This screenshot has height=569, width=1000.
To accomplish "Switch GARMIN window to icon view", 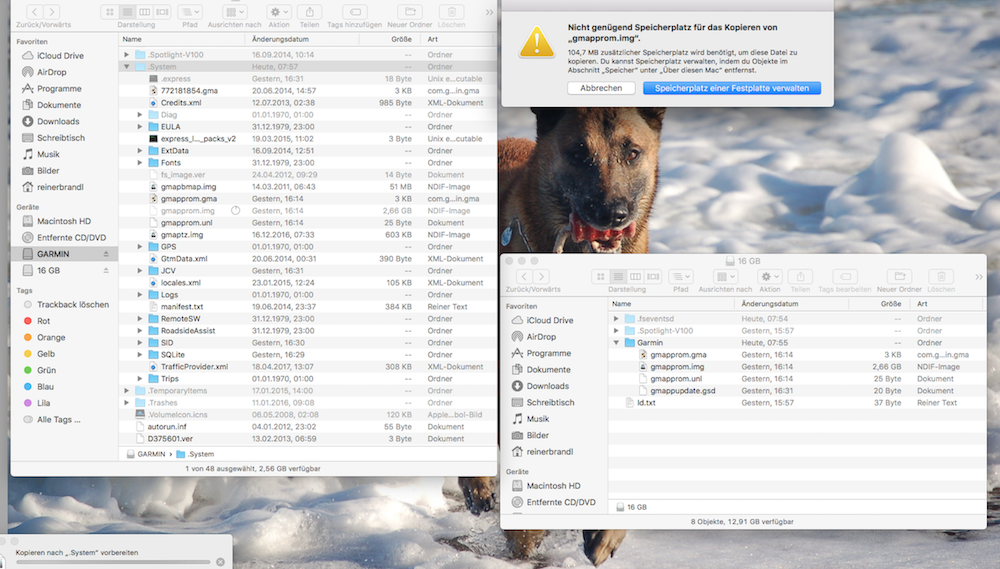I will [110, 12].
